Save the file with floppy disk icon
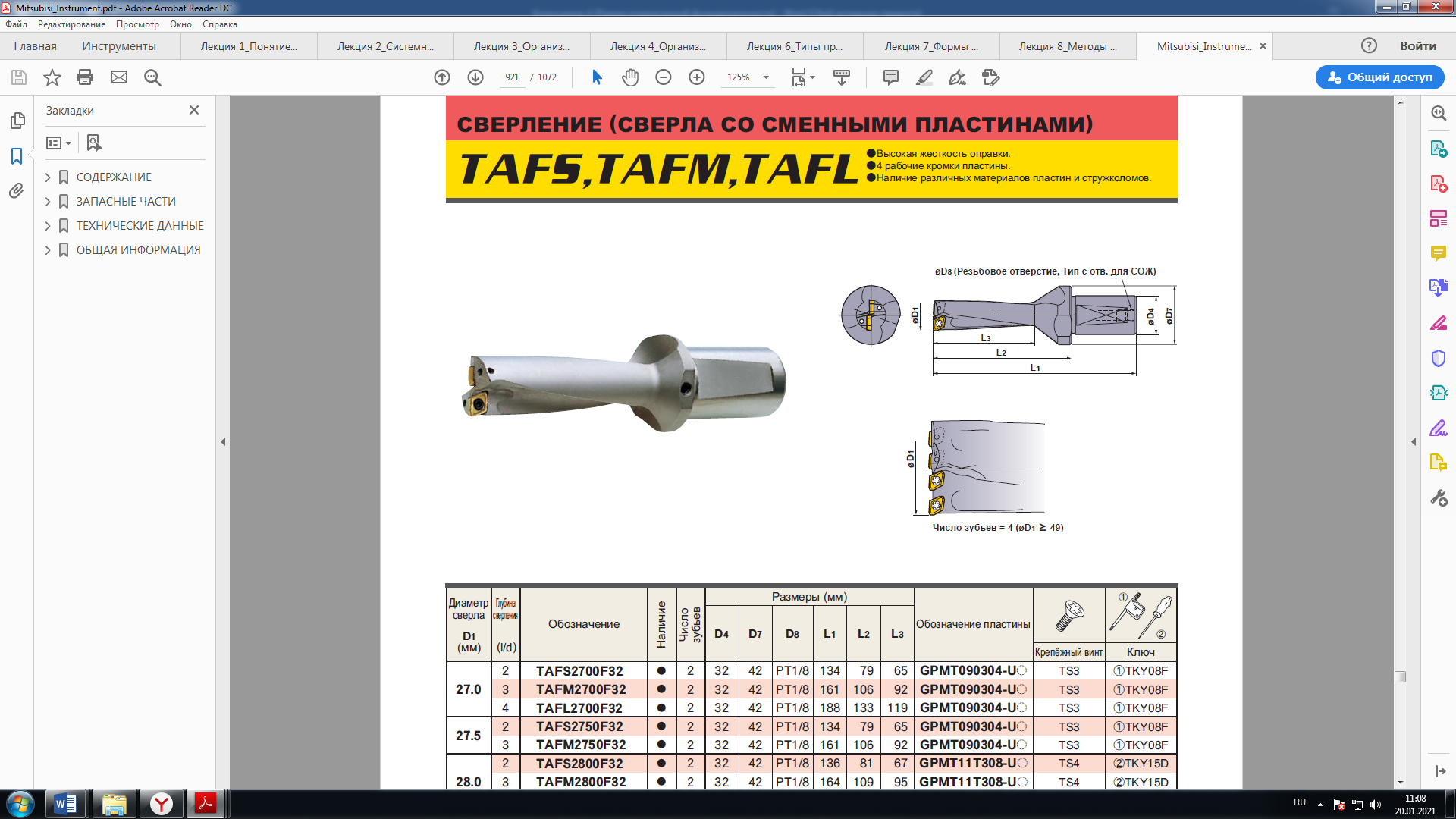Viewport: 1456px width, 819px height. click(19, 77)
